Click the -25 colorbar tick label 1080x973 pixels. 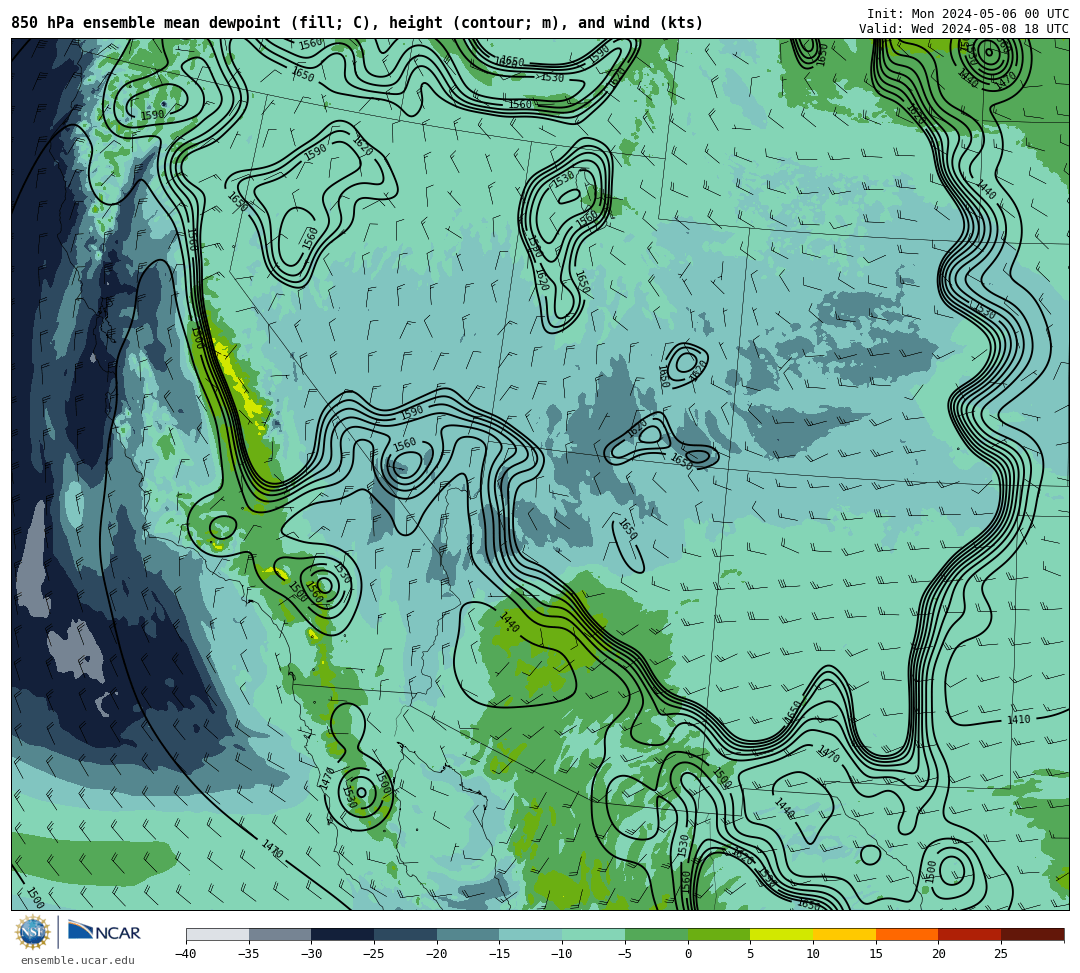[374, 954]
